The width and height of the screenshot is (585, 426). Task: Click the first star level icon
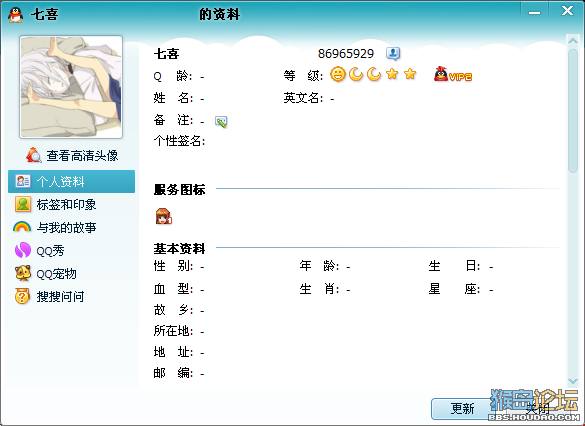392,74
